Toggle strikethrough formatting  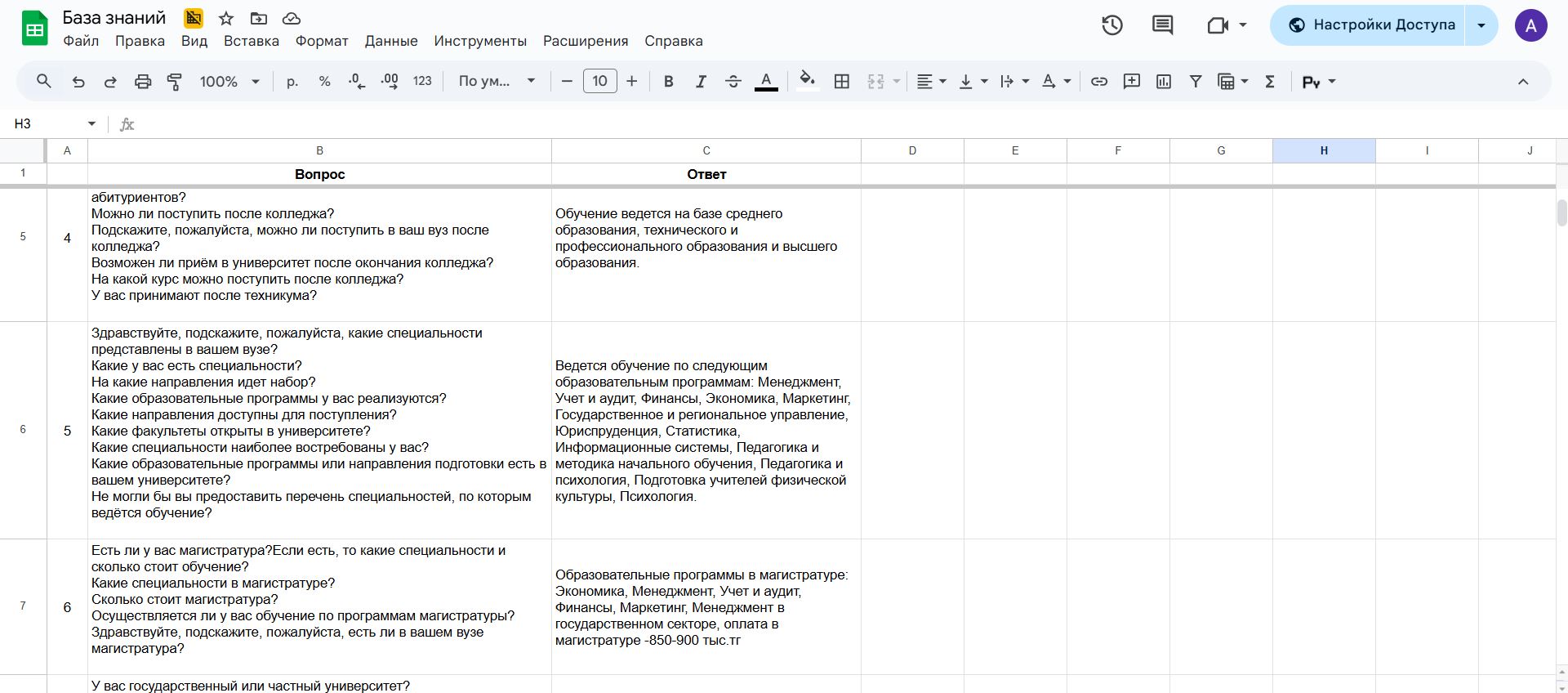[733, 81]
